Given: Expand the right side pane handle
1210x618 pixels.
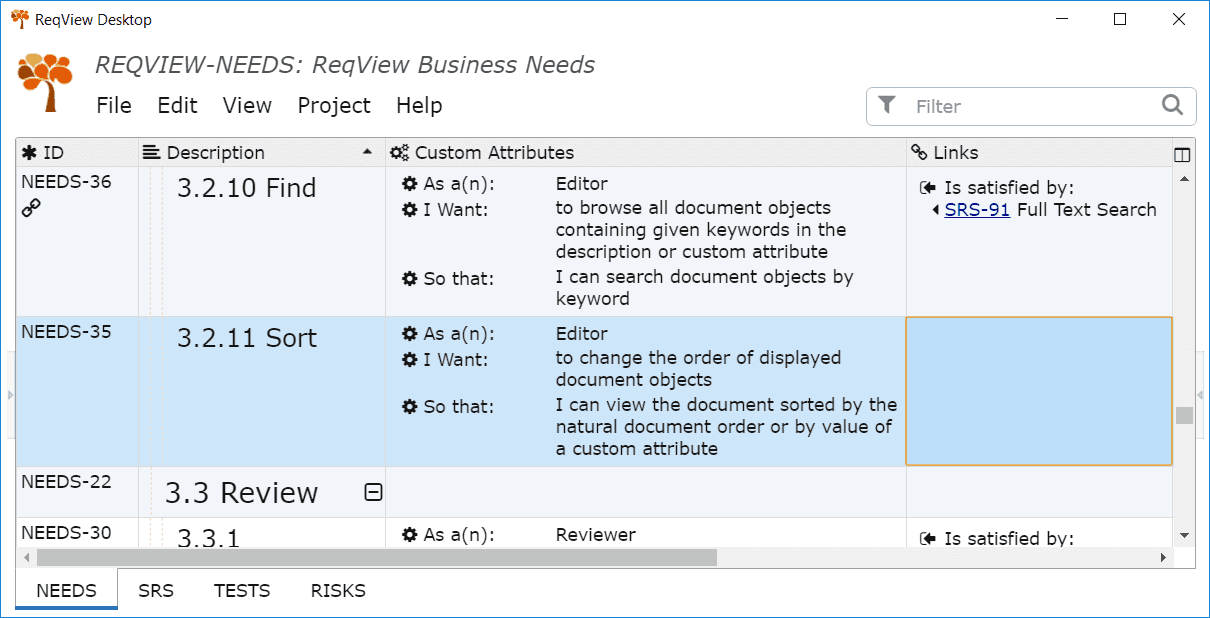Looking at the screenshot, I should click(x=1200, y=395).
